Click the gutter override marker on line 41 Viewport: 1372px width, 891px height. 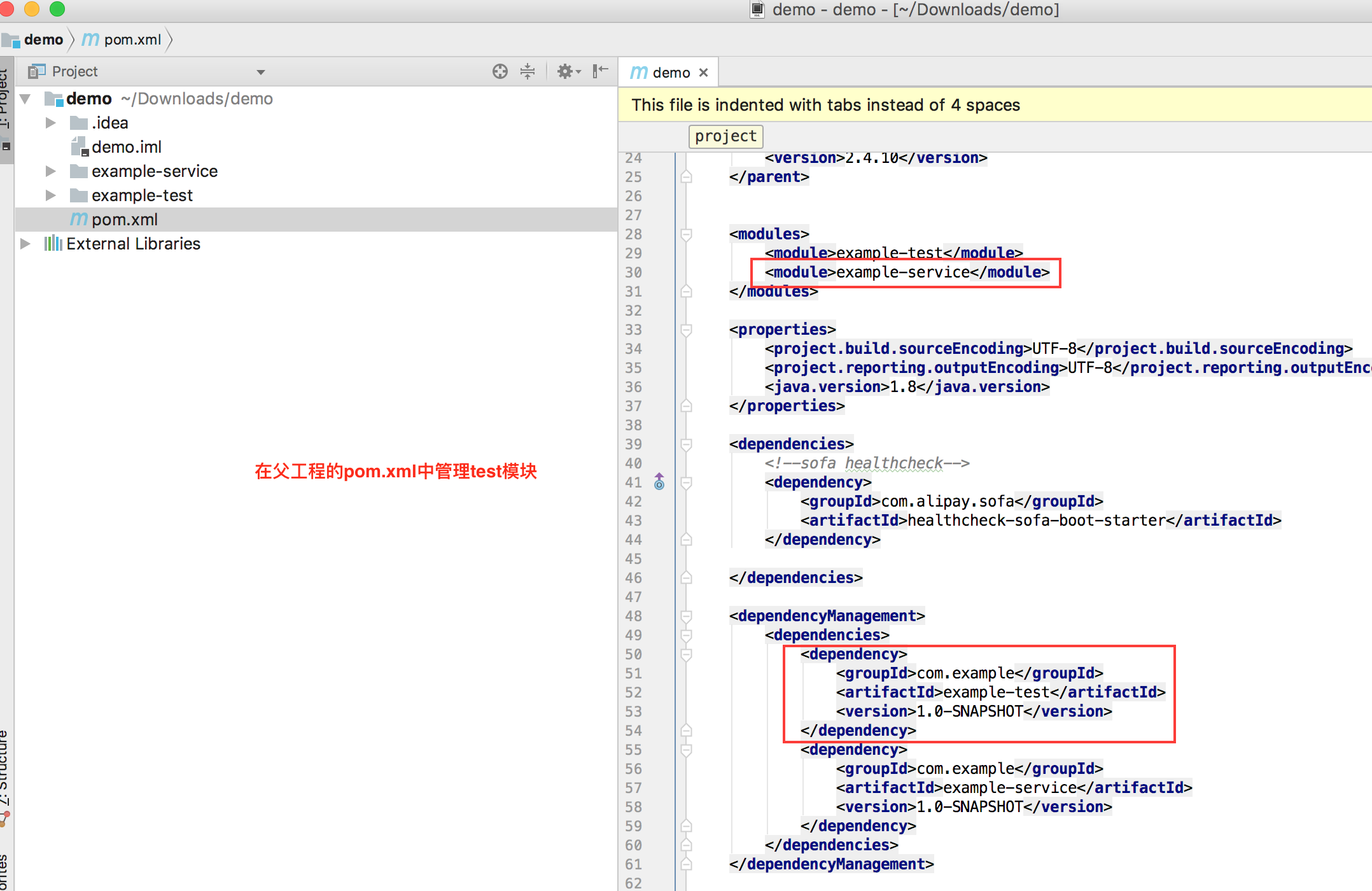[x=659, y=482]
